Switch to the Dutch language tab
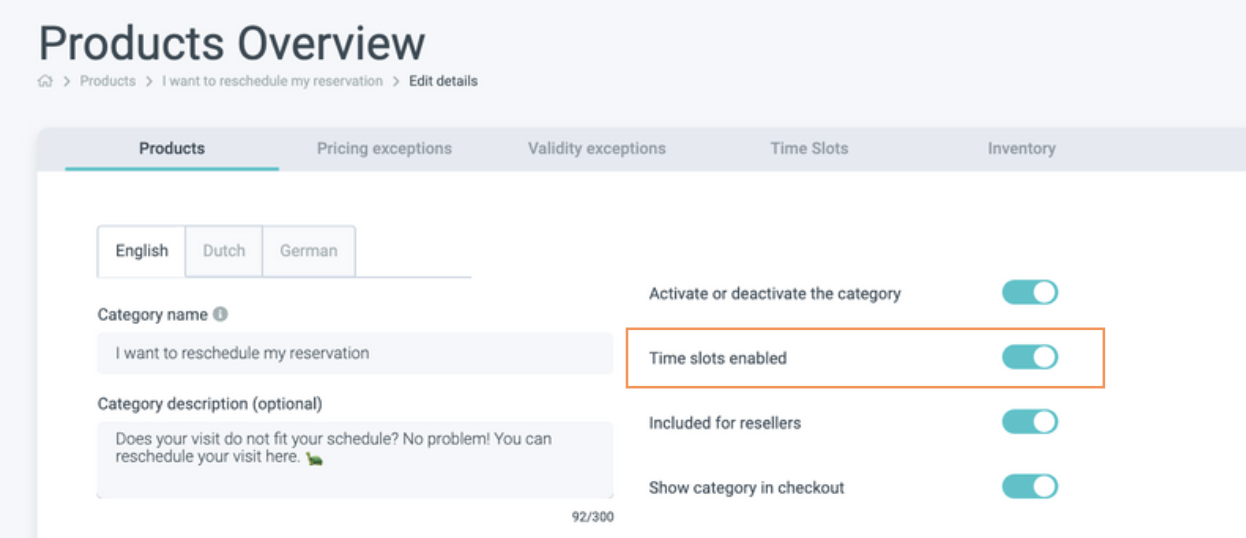 click(224, 251)
